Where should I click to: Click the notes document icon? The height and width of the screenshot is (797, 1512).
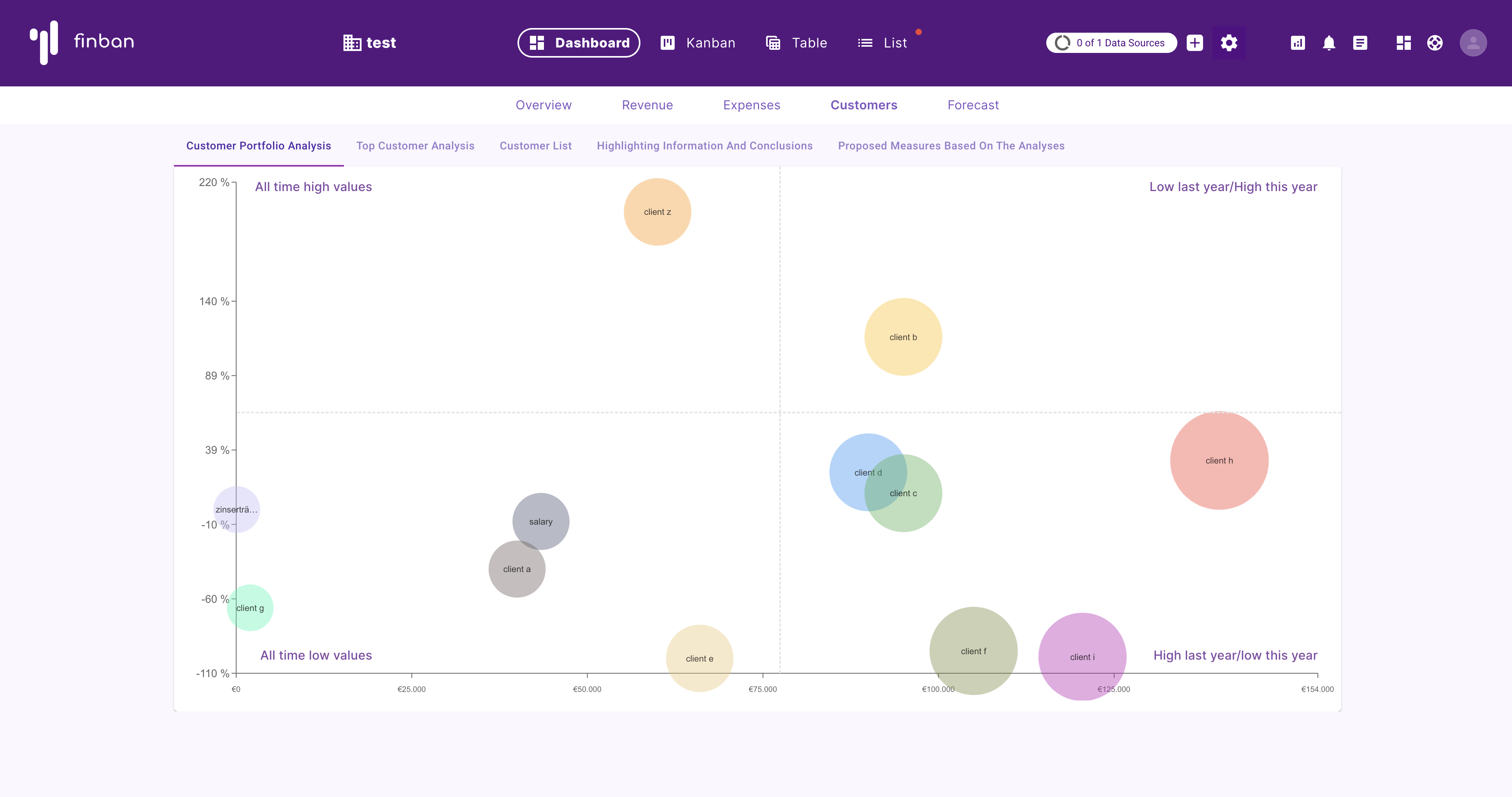[x=1360, y=43]
